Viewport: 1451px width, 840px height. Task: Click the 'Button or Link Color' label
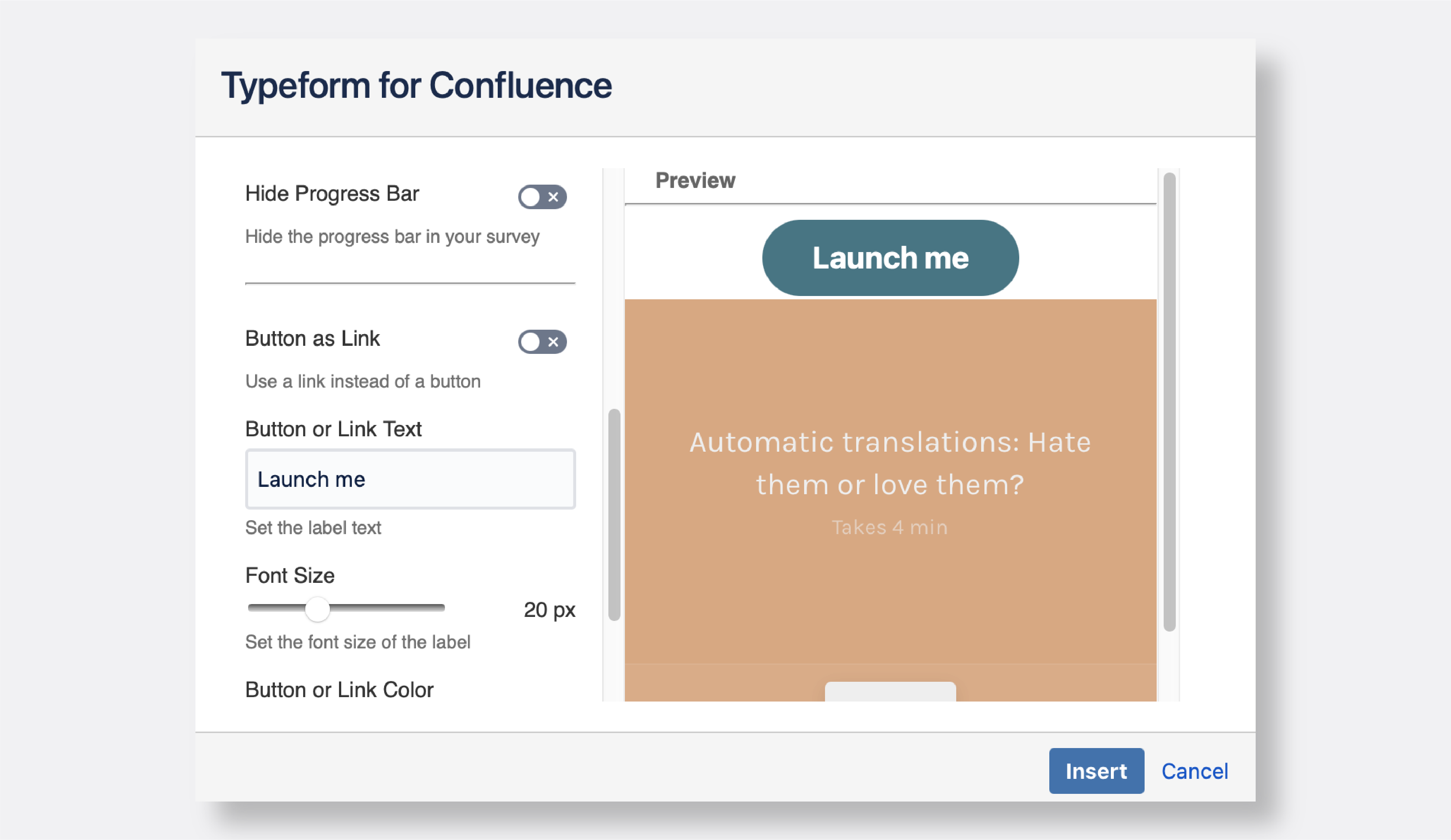tap(339, 690)
